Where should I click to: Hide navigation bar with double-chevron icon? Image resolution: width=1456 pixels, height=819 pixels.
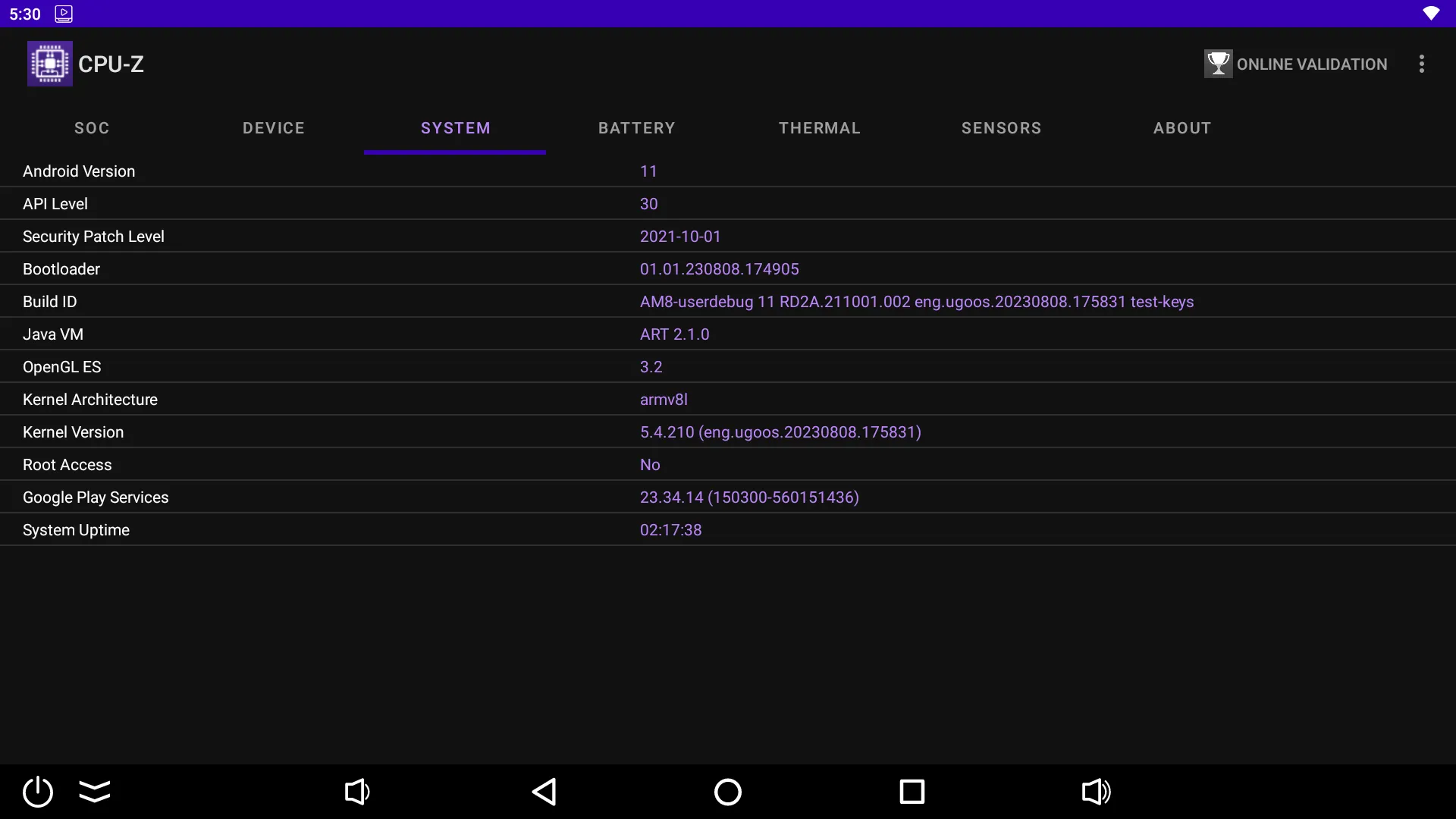[x=95, y=792]
